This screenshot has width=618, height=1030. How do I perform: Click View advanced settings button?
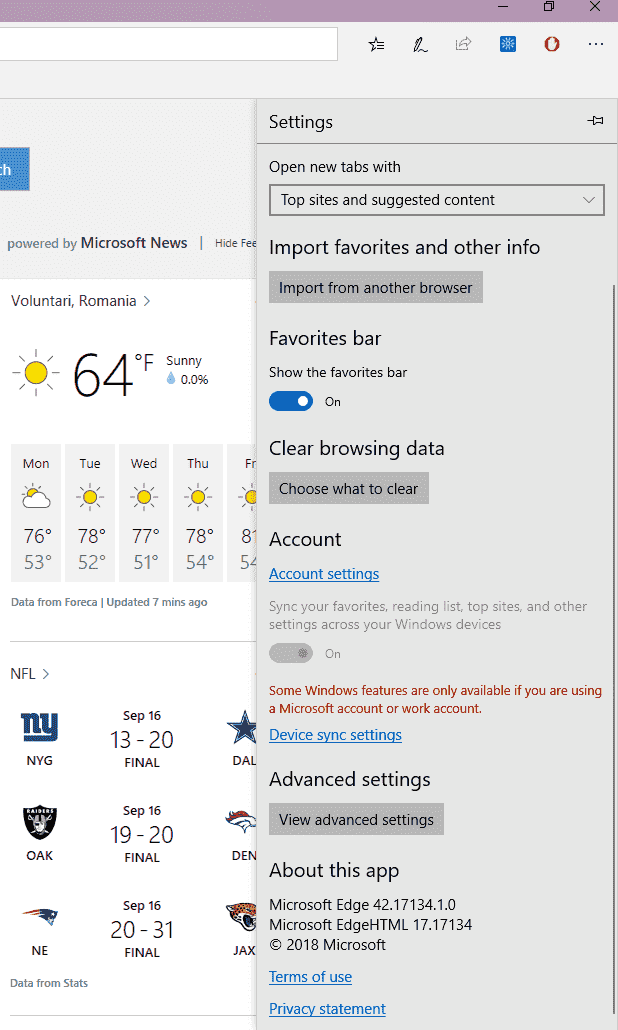[357, 819]
